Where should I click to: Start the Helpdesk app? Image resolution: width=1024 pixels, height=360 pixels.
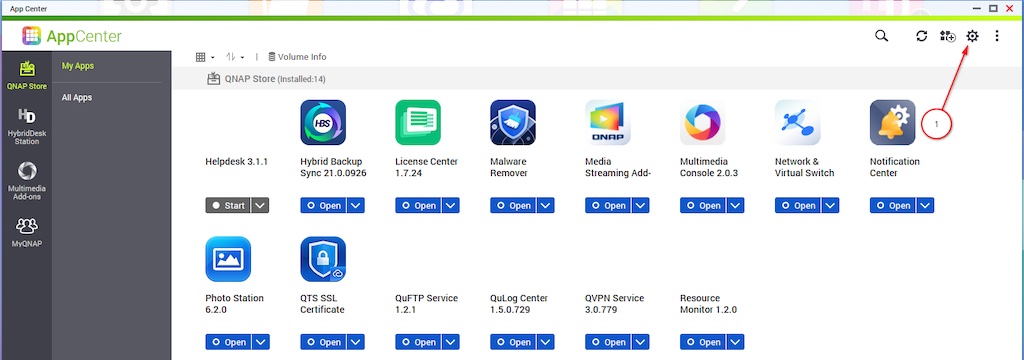point(228,205)
